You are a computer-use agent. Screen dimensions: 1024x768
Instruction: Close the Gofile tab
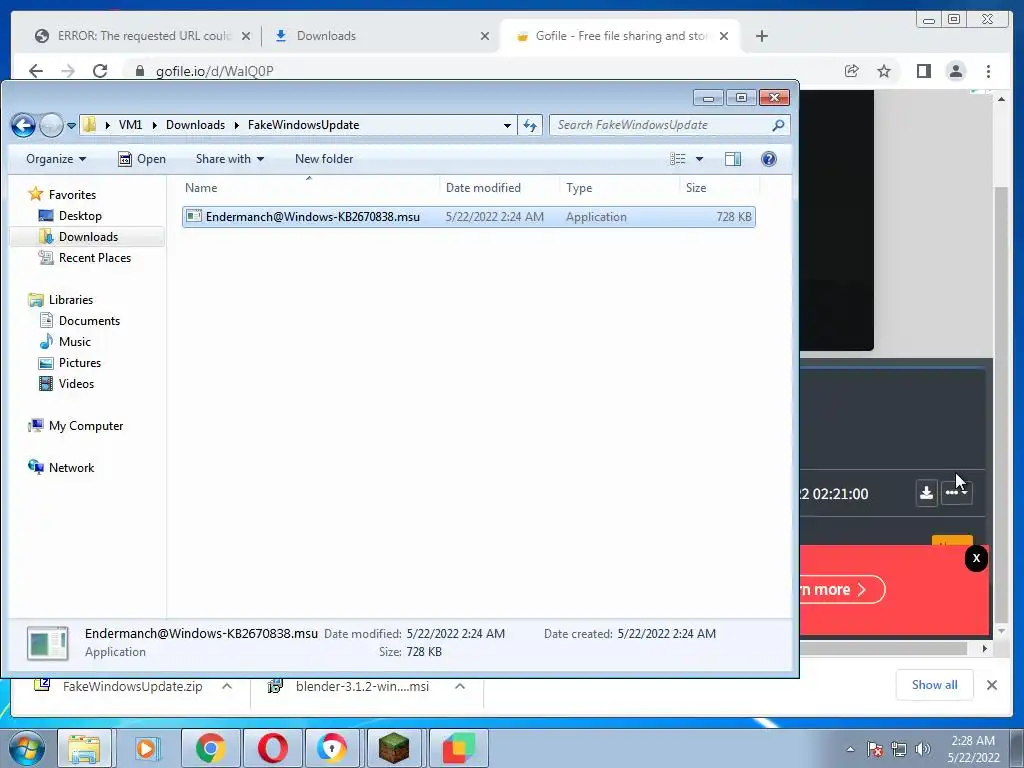[724, 36]
